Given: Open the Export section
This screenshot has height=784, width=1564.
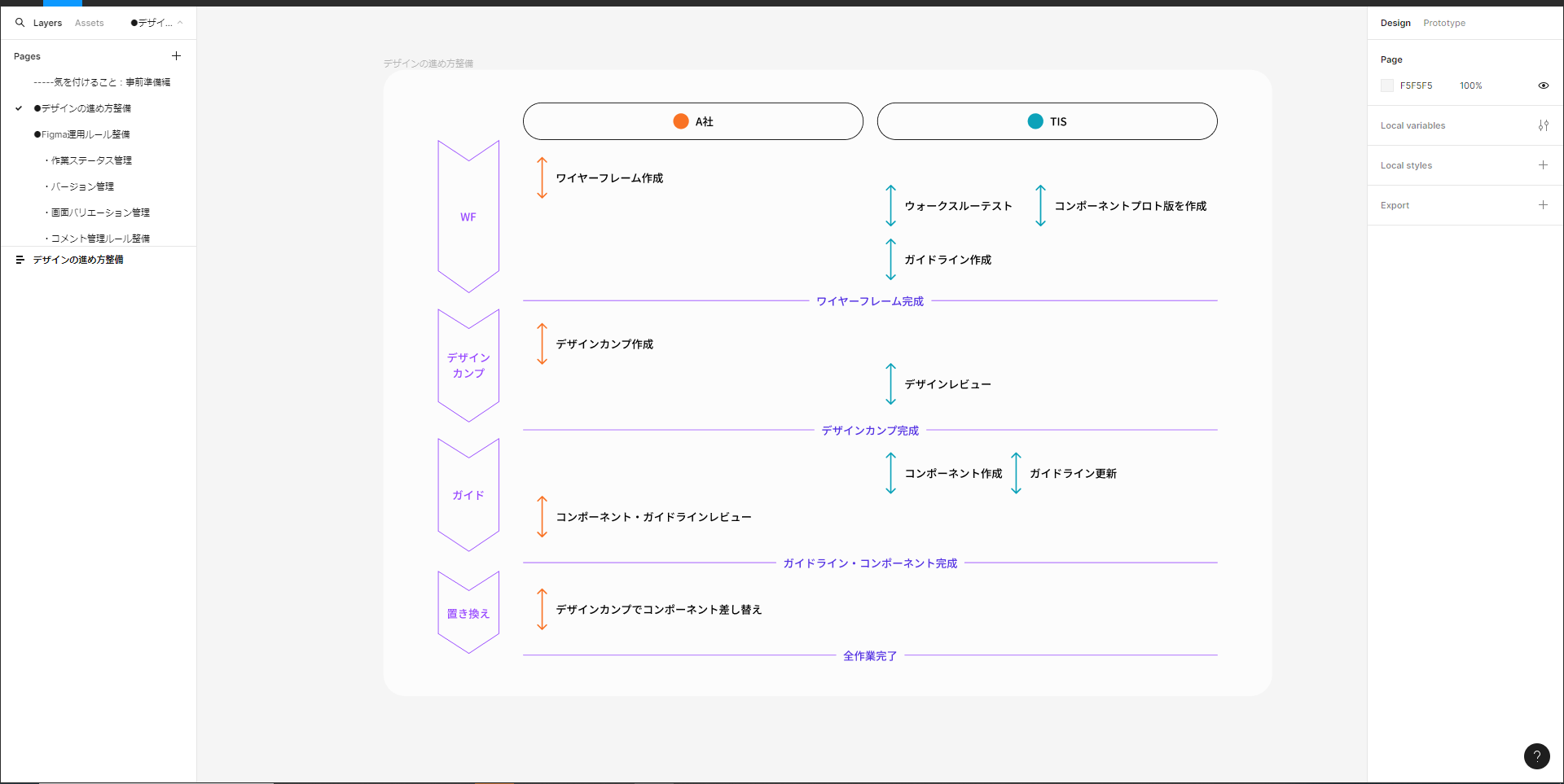Looking at the screenshot, I should (x=1395, y=205).
